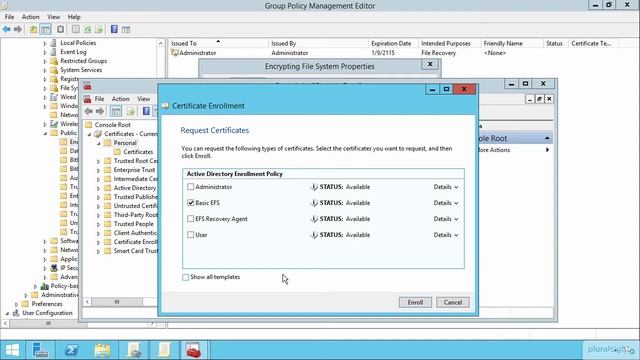Image resolution: width=640 pixels, height=360 pixels.
Task: Enable the Show all templates checkbox
Action: [x=186, y=277]
